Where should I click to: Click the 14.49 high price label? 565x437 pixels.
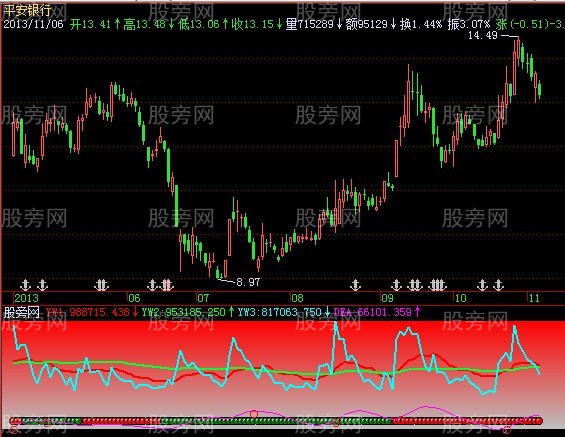482,35
